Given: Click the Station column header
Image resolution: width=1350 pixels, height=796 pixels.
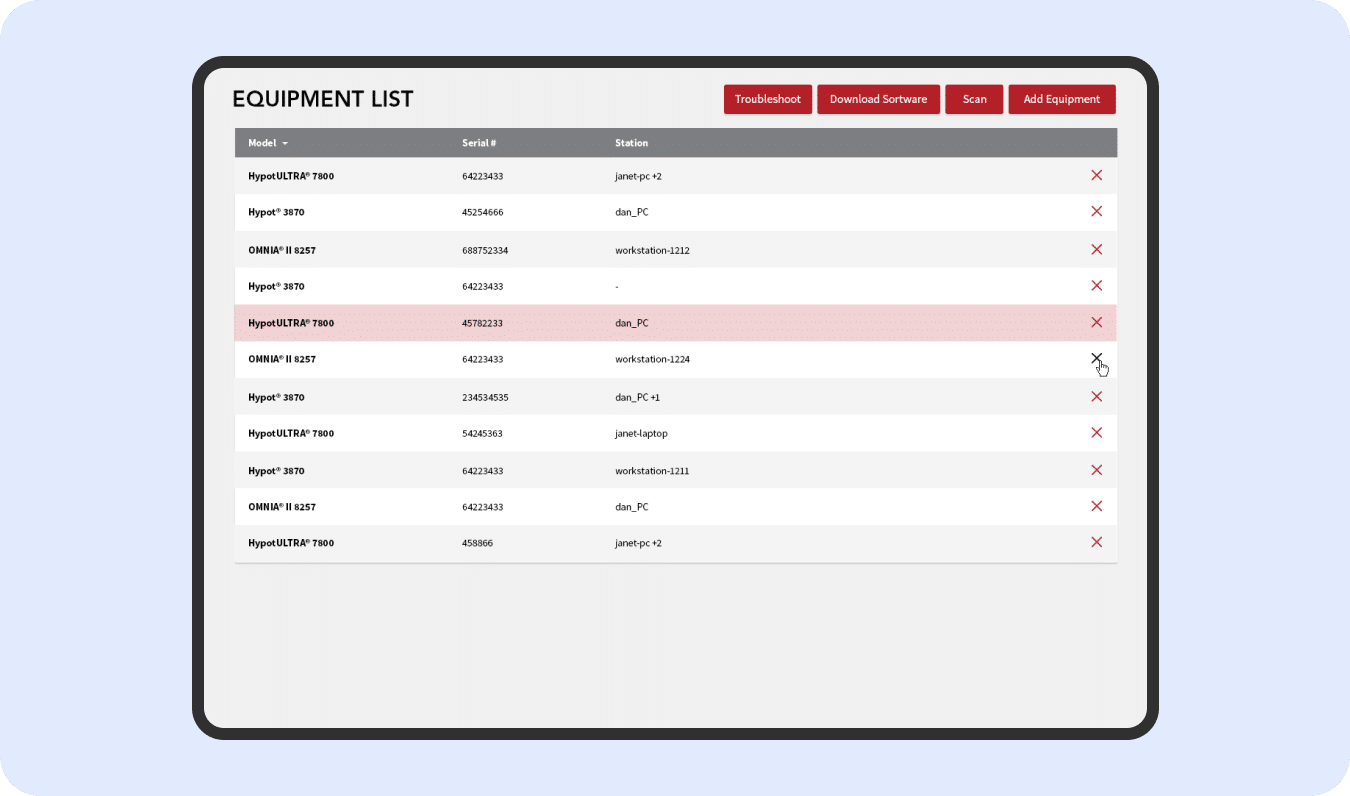Looking at the screenshot, I should point(631,143).
